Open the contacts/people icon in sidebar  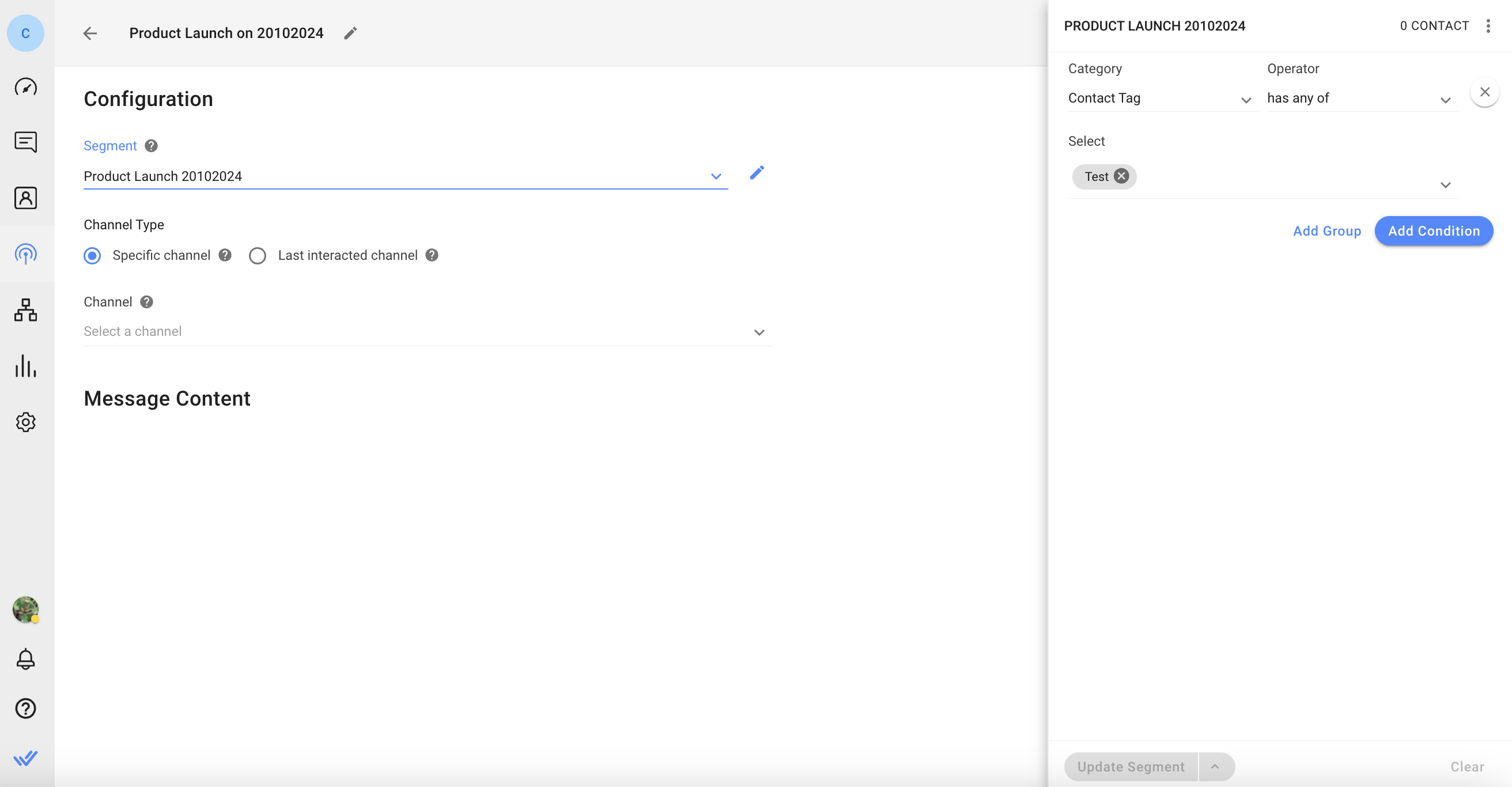coord(27,197)
